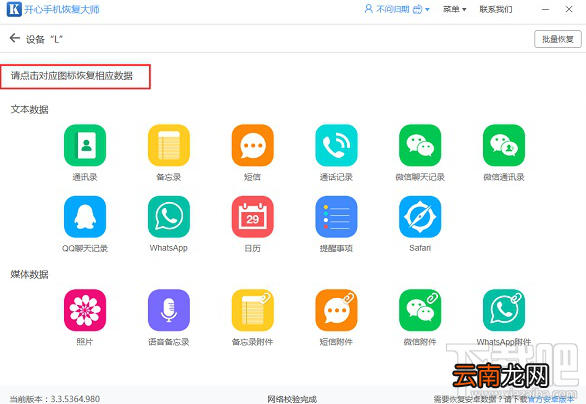Minimize the application window

(x=546, y=9)
